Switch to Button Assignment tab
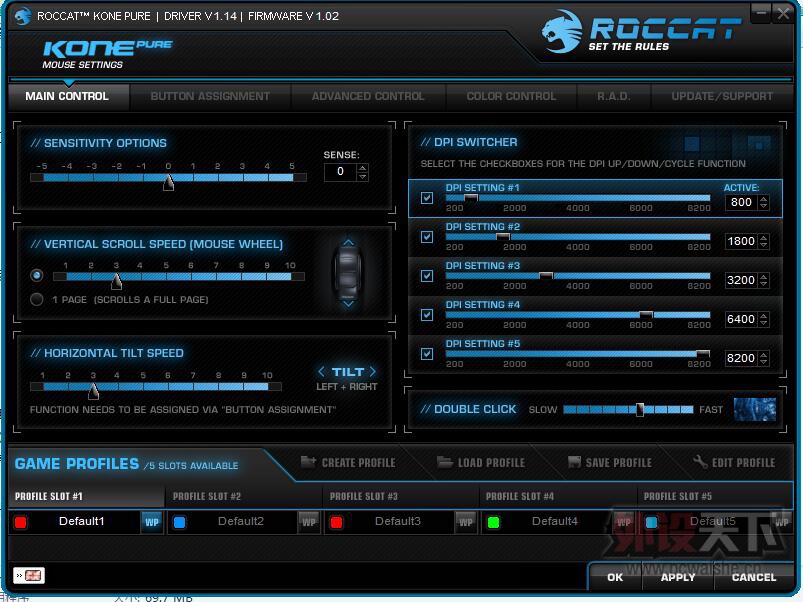Screen dimensions: 803x602 pyautogui.click(x=210, y=96)
